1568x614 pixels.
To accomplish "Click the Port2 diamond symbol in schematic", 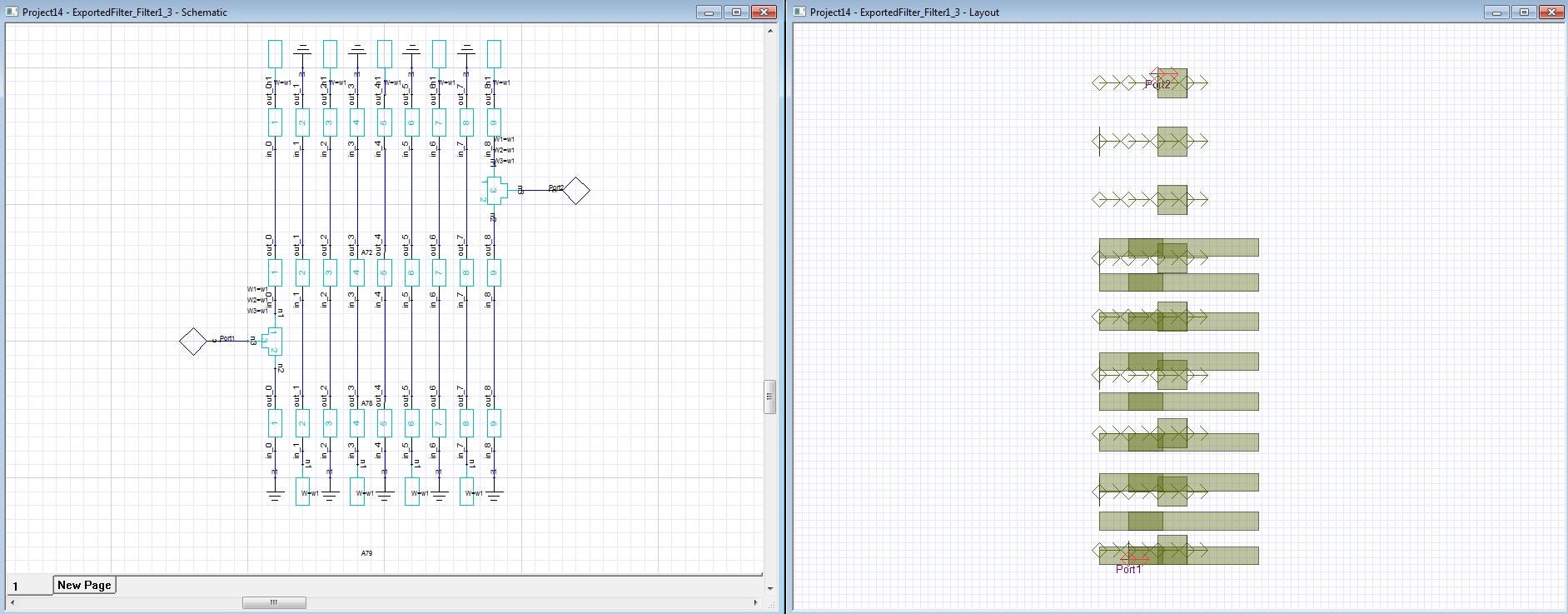I will tap(576, 191).
